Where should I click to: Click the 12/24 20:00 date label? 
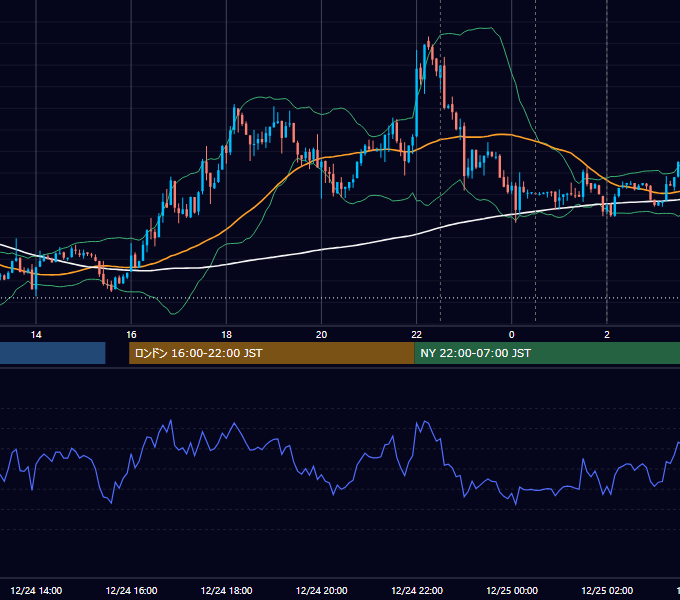[x=321, y=591]
